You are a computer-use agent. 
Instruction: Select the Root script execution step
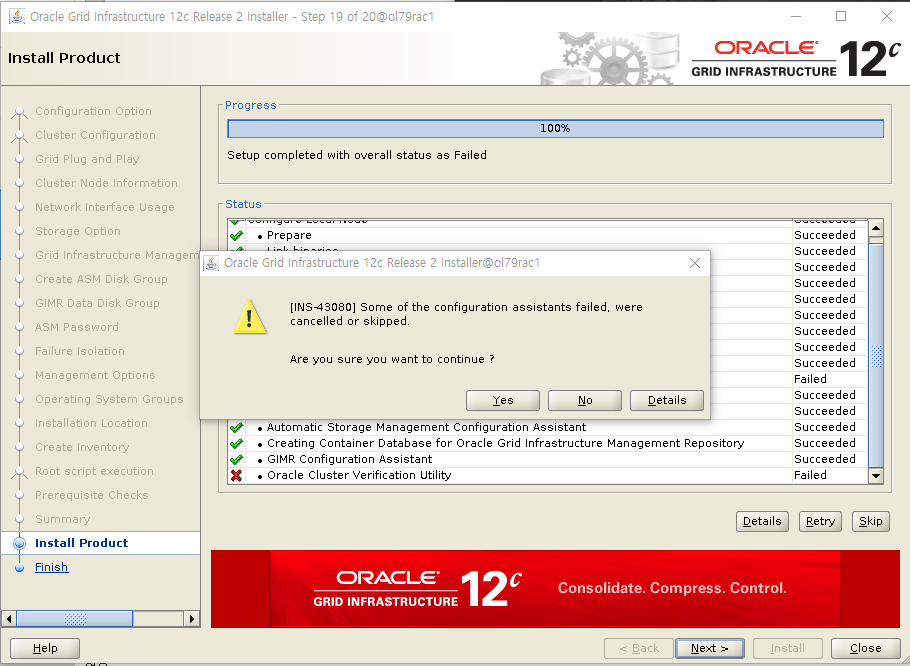(x=94, y=471)
